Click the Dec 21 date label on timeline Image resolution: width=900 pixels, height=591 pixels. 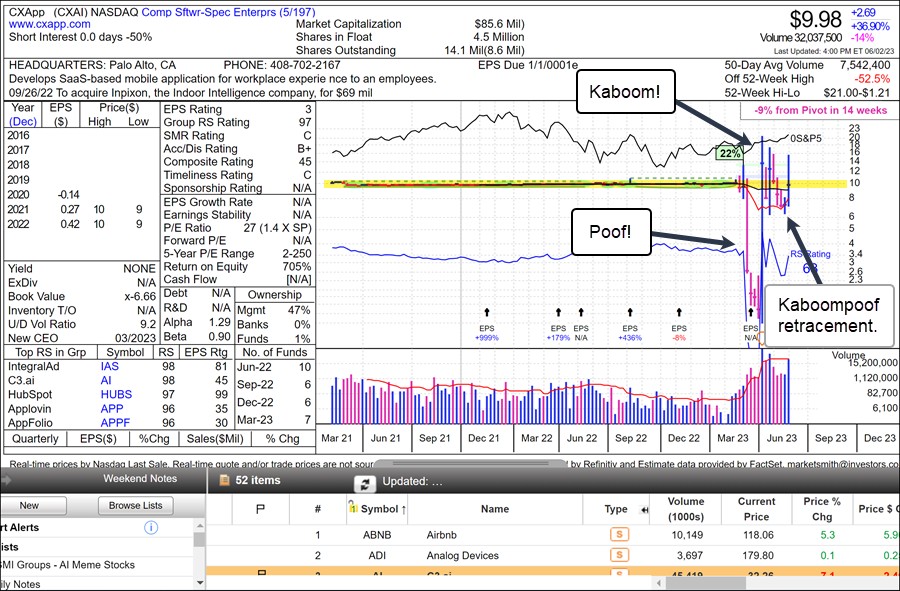point(483,438)
